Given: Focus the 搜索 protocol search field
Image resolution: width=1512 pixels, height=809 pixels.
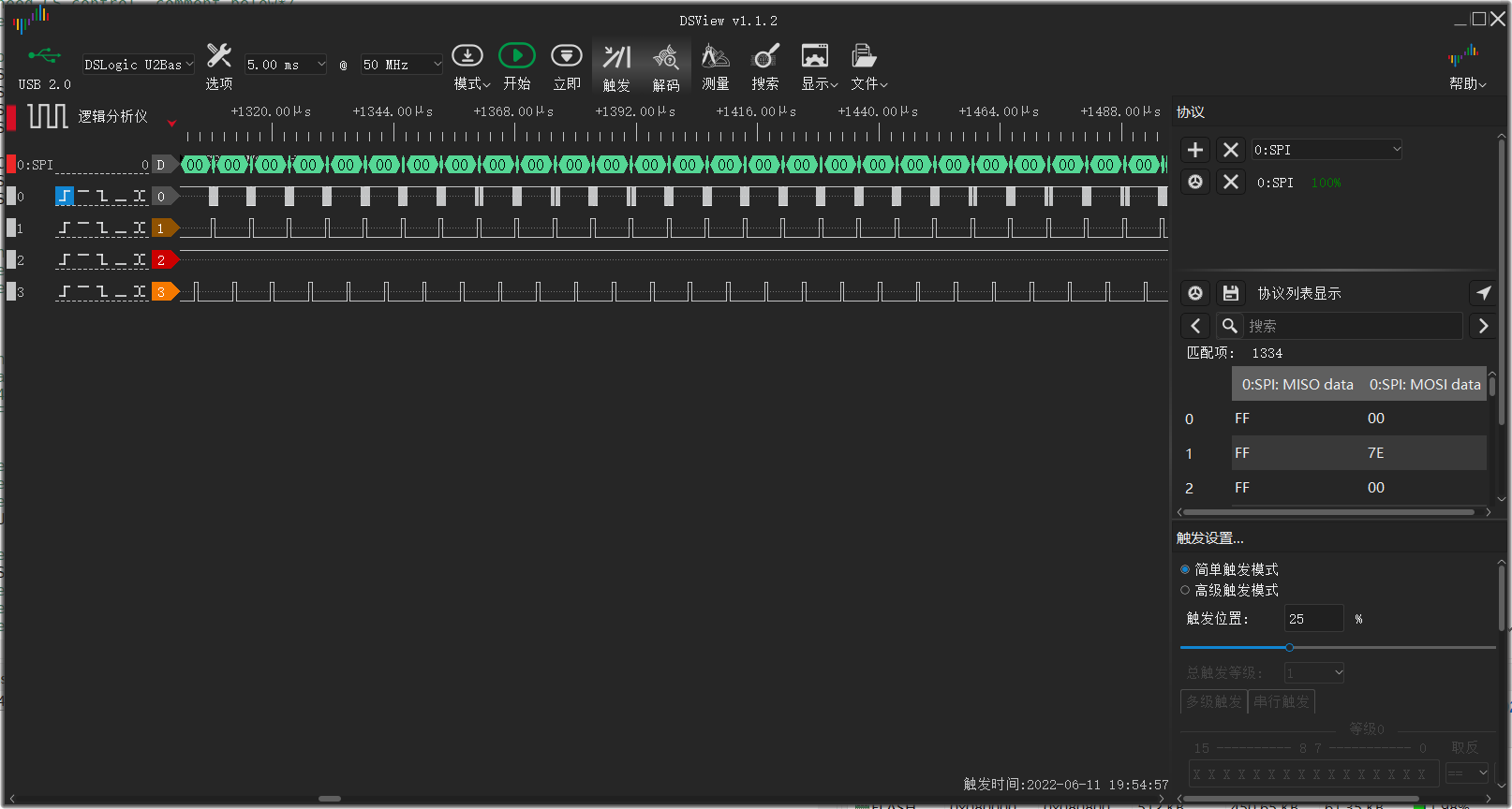Looking at the screenshot, I should pos(1353,326).
